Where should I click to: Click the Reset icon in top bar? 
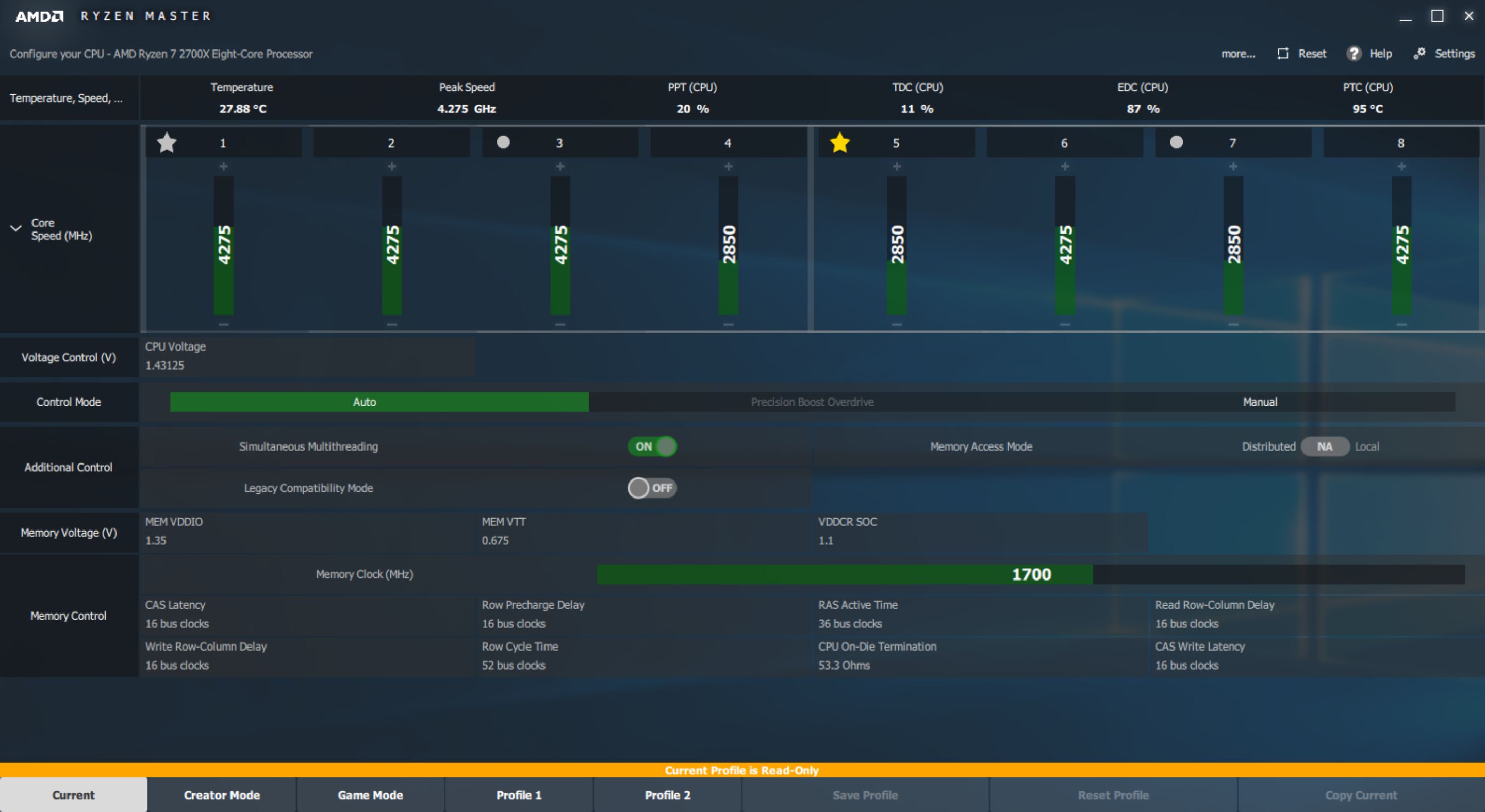click(x=1283, y=54)
